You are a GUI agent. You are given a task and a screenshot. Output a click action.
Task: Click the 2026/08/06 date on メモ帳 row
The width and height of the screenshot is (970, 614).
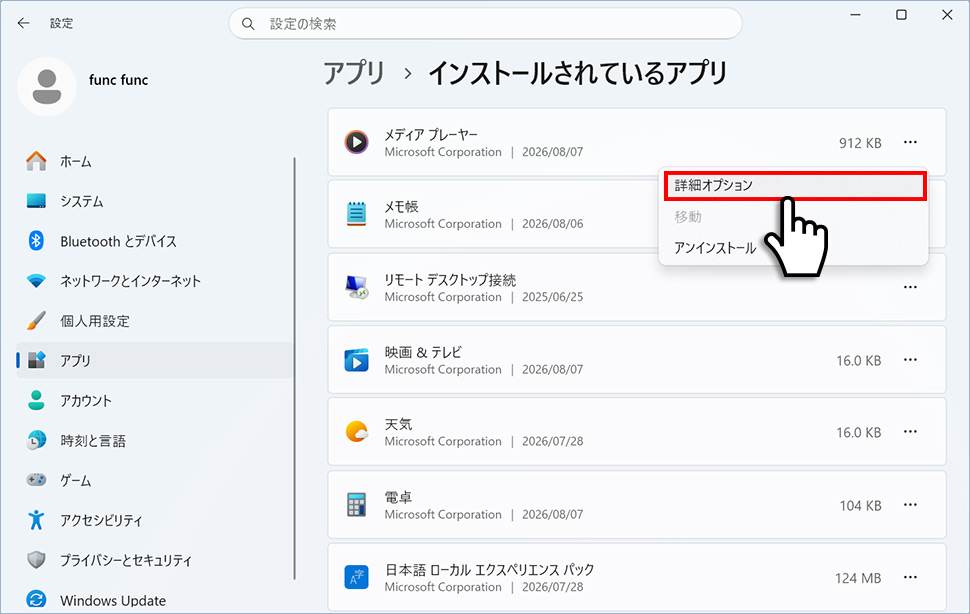point(552,224)
